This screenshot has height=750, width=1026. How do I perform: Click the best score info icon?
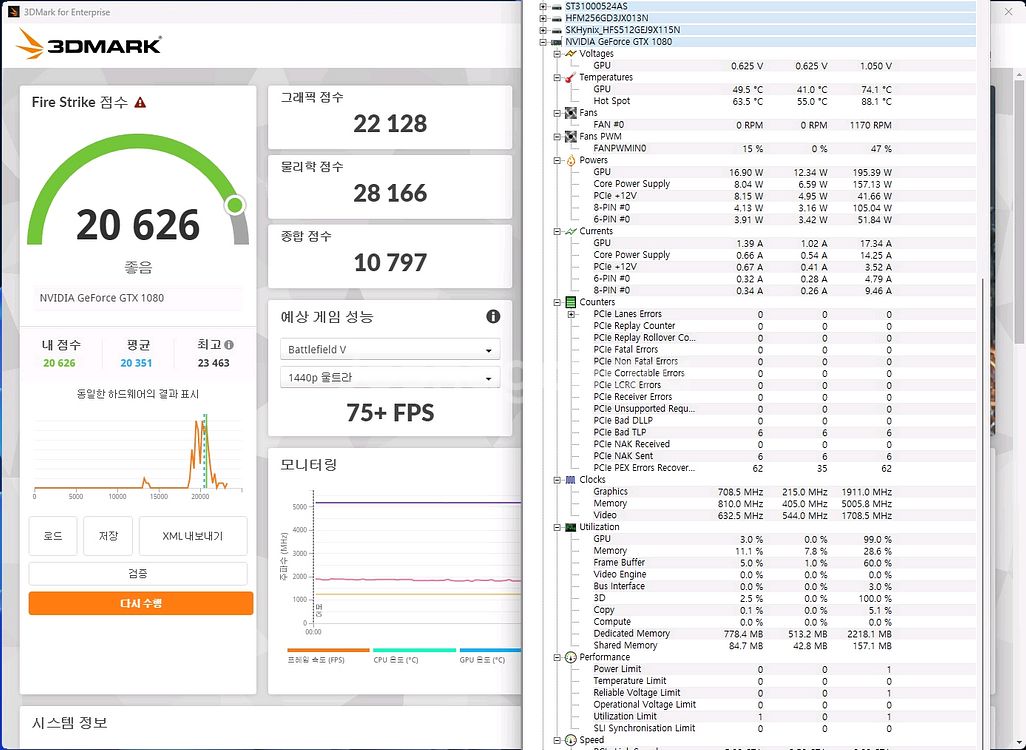pyautogui.click(x=228, y=344)
